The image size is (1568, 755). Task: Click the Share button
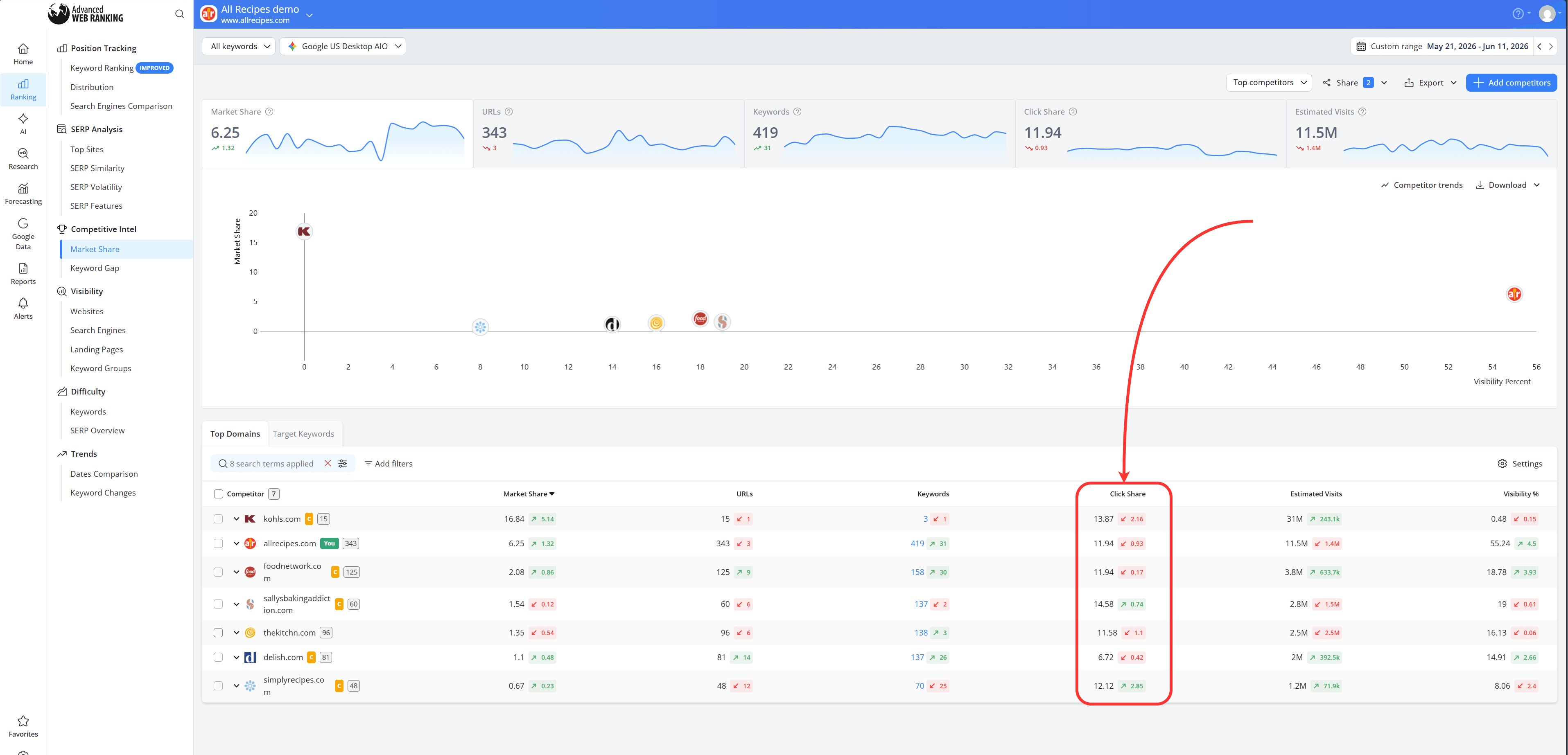pyautogui.click(x=1347, y=83)
